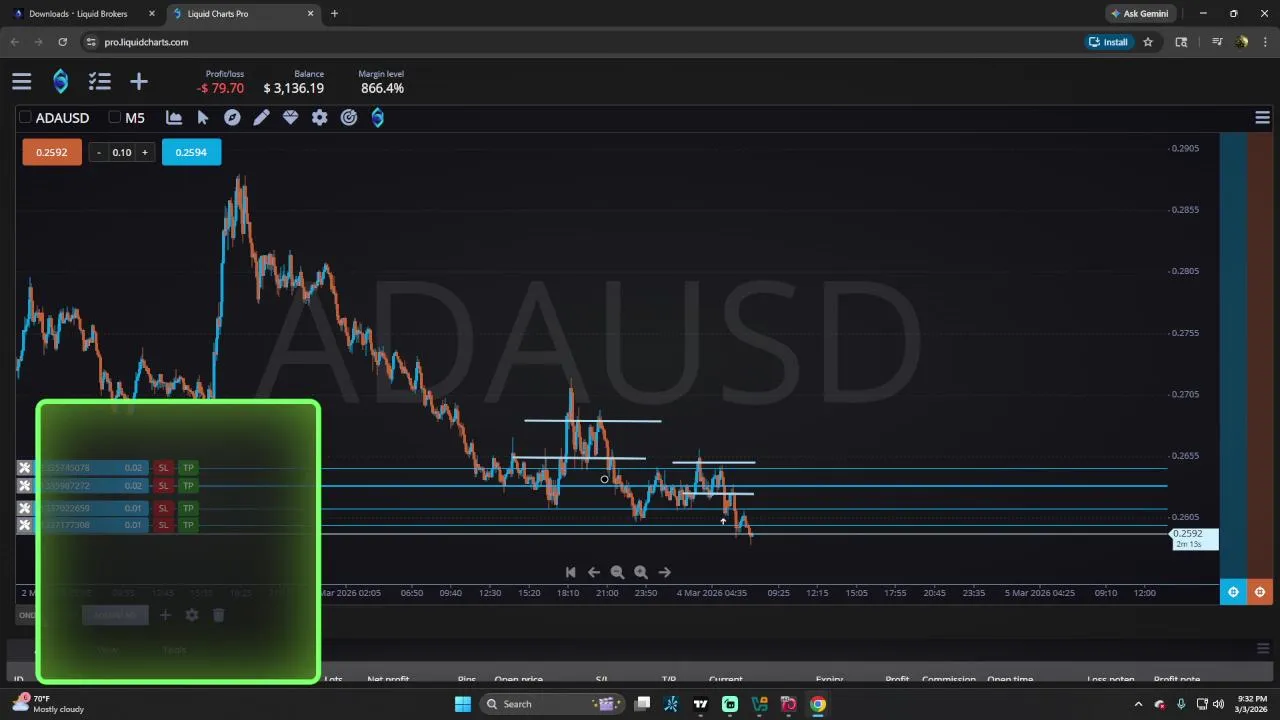
Task: Click the Balance $ 3,136.19 value
Action: click(293, 88)
